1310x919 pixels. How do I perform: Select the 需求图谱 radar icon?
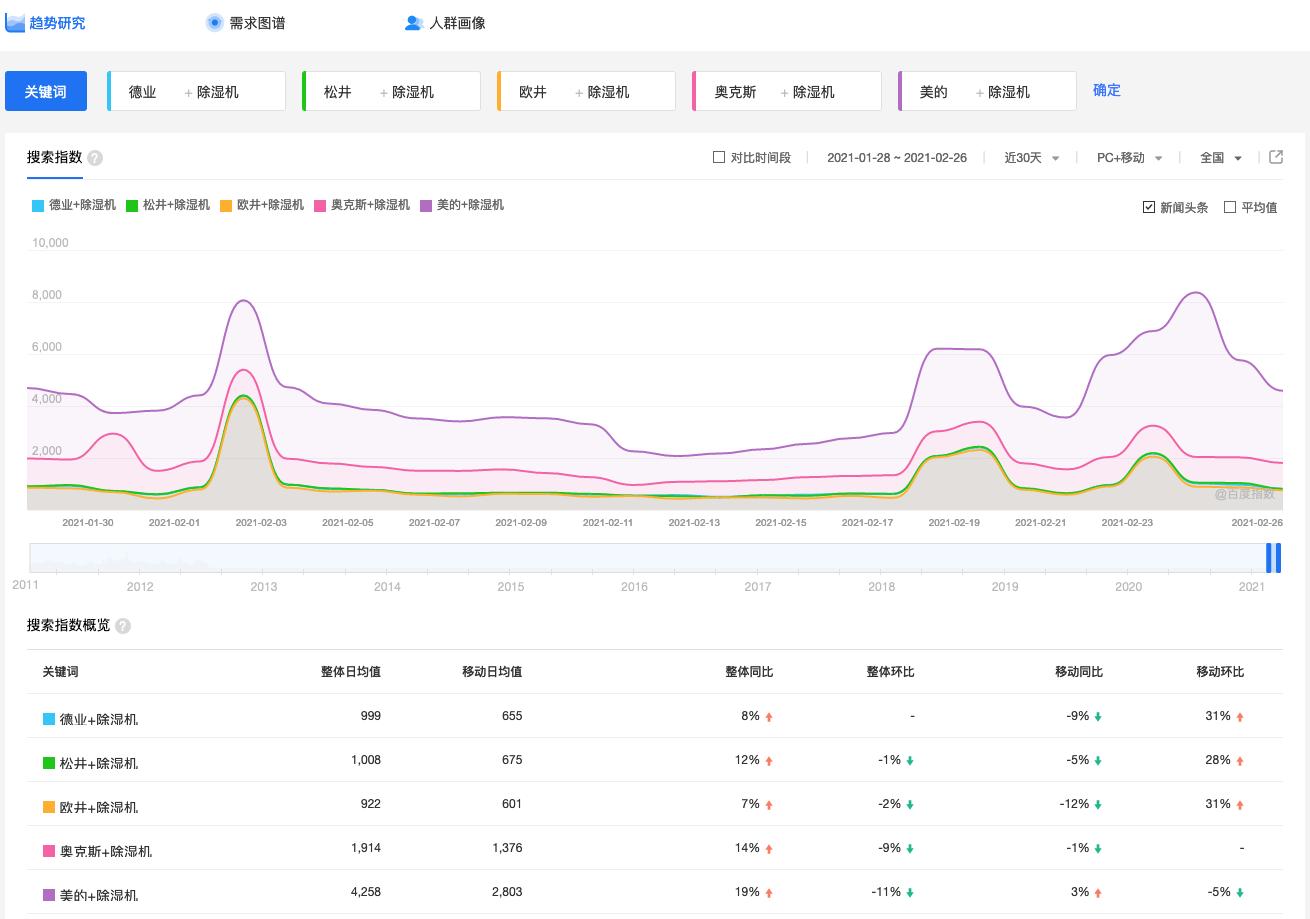point(214,22)
